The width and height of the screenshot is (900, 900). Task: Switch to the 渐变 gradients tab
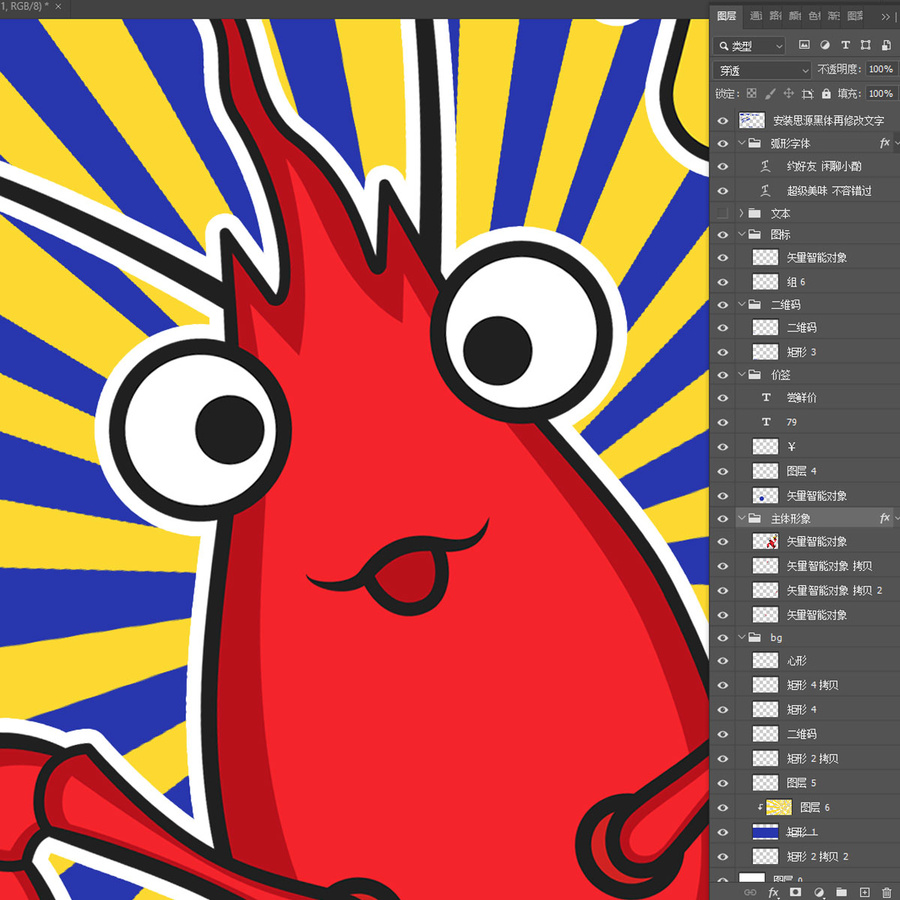tap(834, 16)
